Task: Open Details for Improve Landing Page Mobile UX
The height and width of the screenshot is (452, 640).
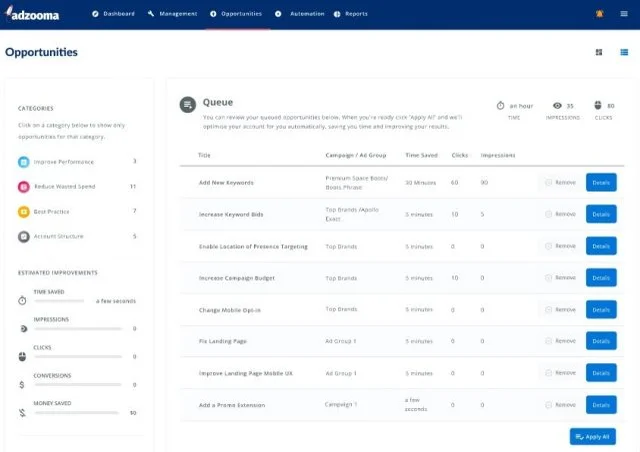Action: click(601, 373)
